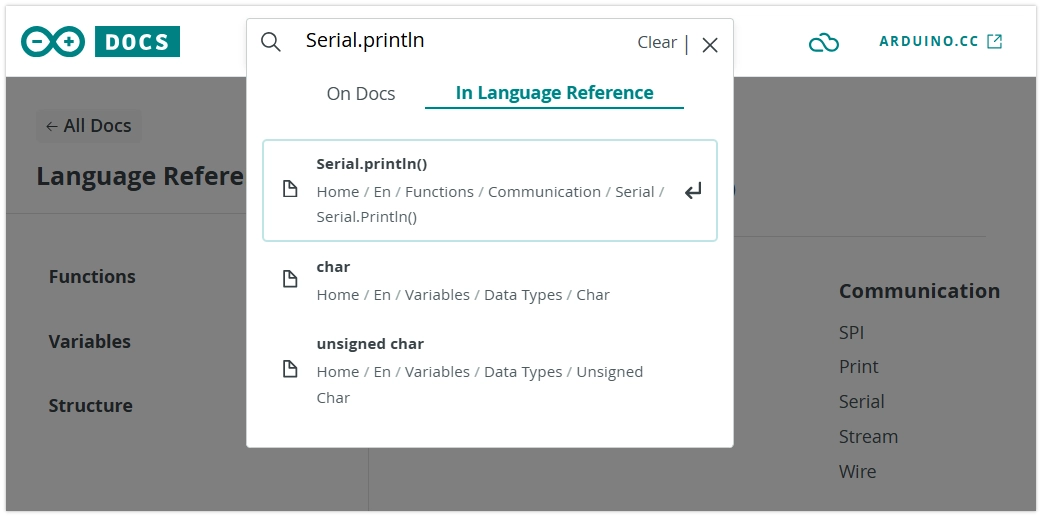The image size is (1042, 517).
Task: Click the document icon next to char result
Action: click(x=290, y=280)
